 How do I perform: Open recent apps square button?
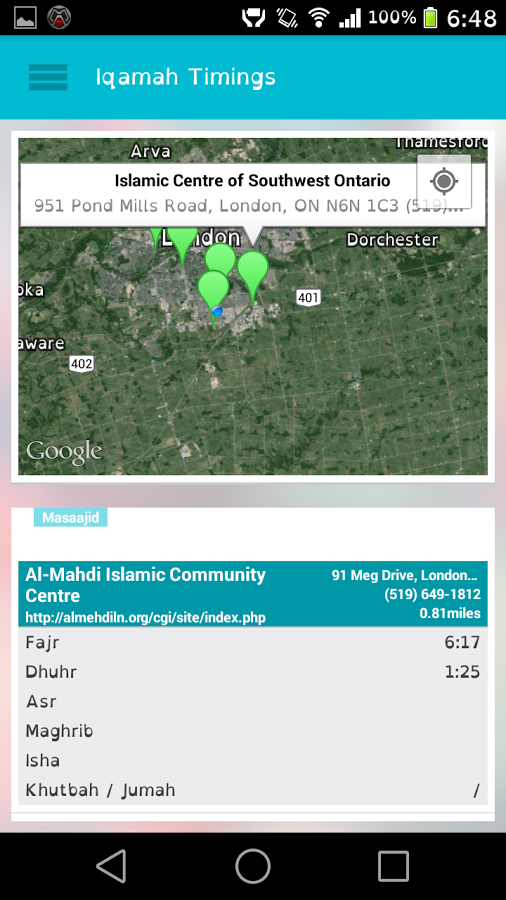[394, 866]
